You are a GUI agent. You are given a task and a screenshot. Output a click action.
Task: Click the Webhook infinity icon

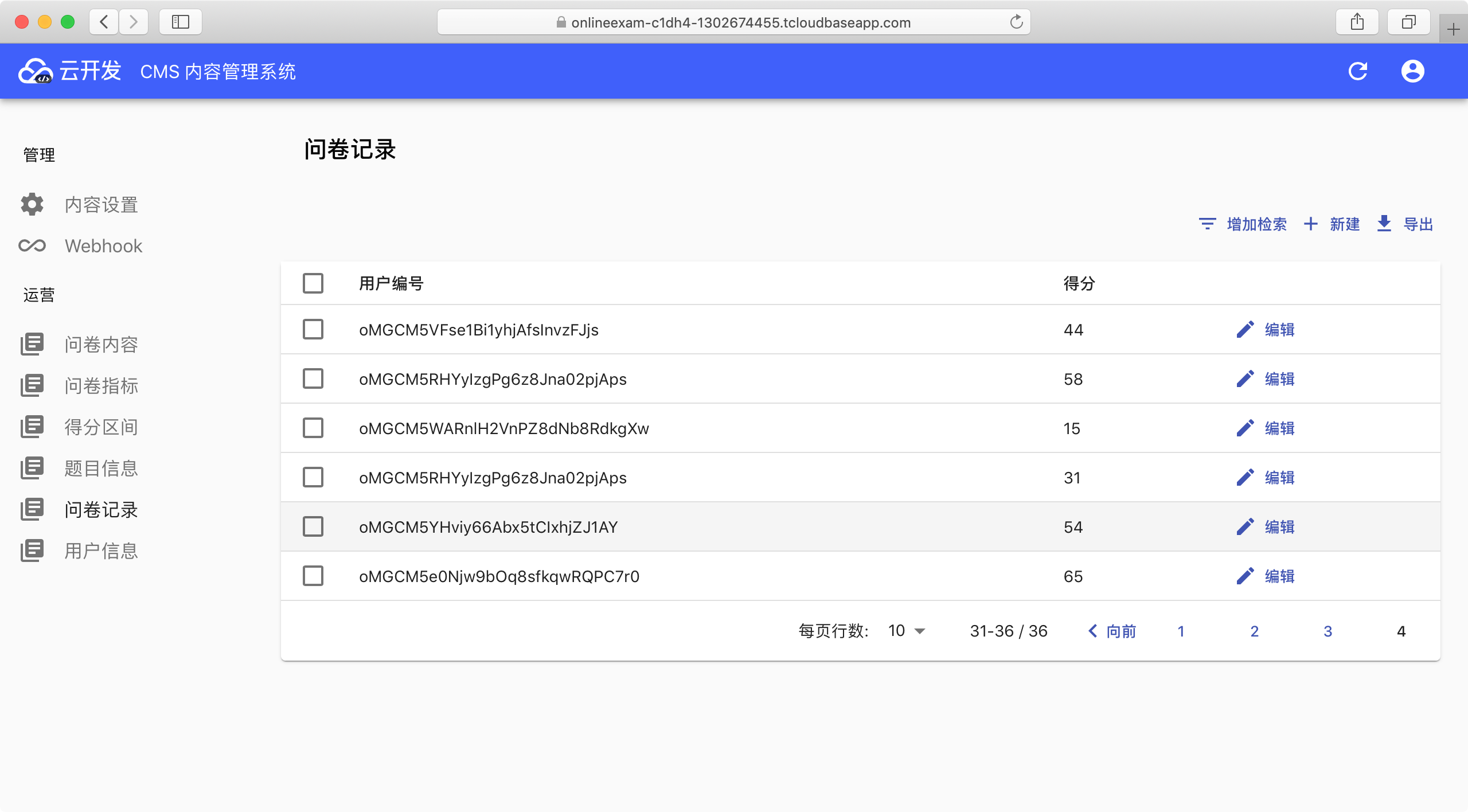[x=32, y=245]
